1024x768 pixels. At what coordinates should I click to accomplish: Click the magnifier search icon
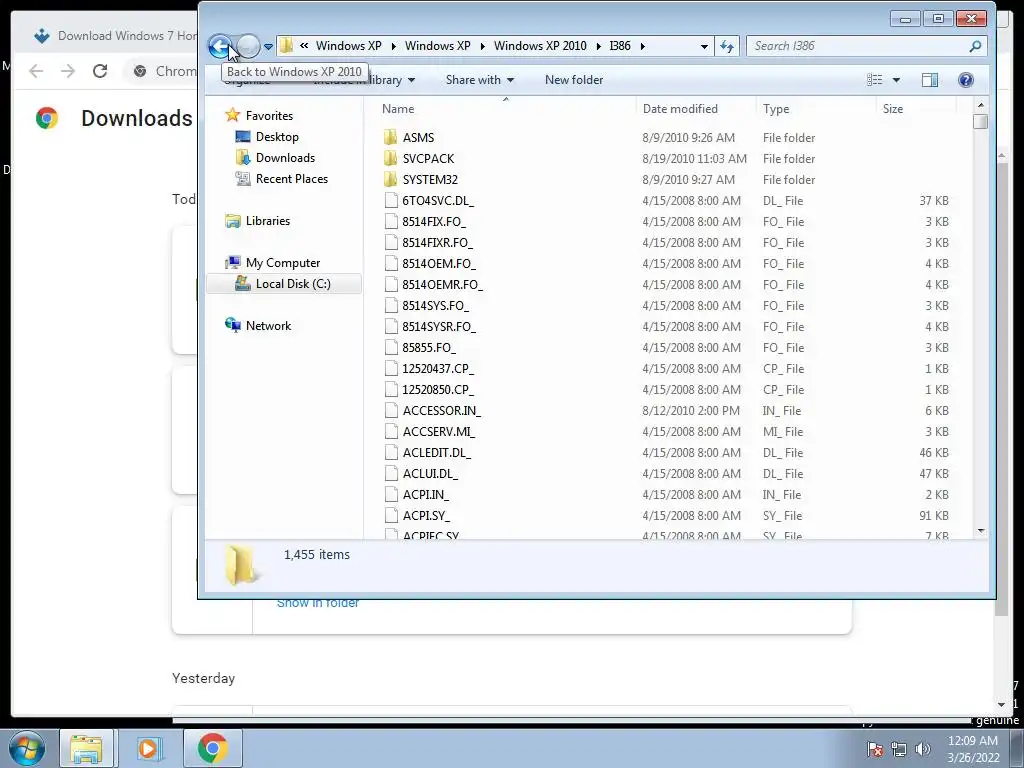click(975, 46)
